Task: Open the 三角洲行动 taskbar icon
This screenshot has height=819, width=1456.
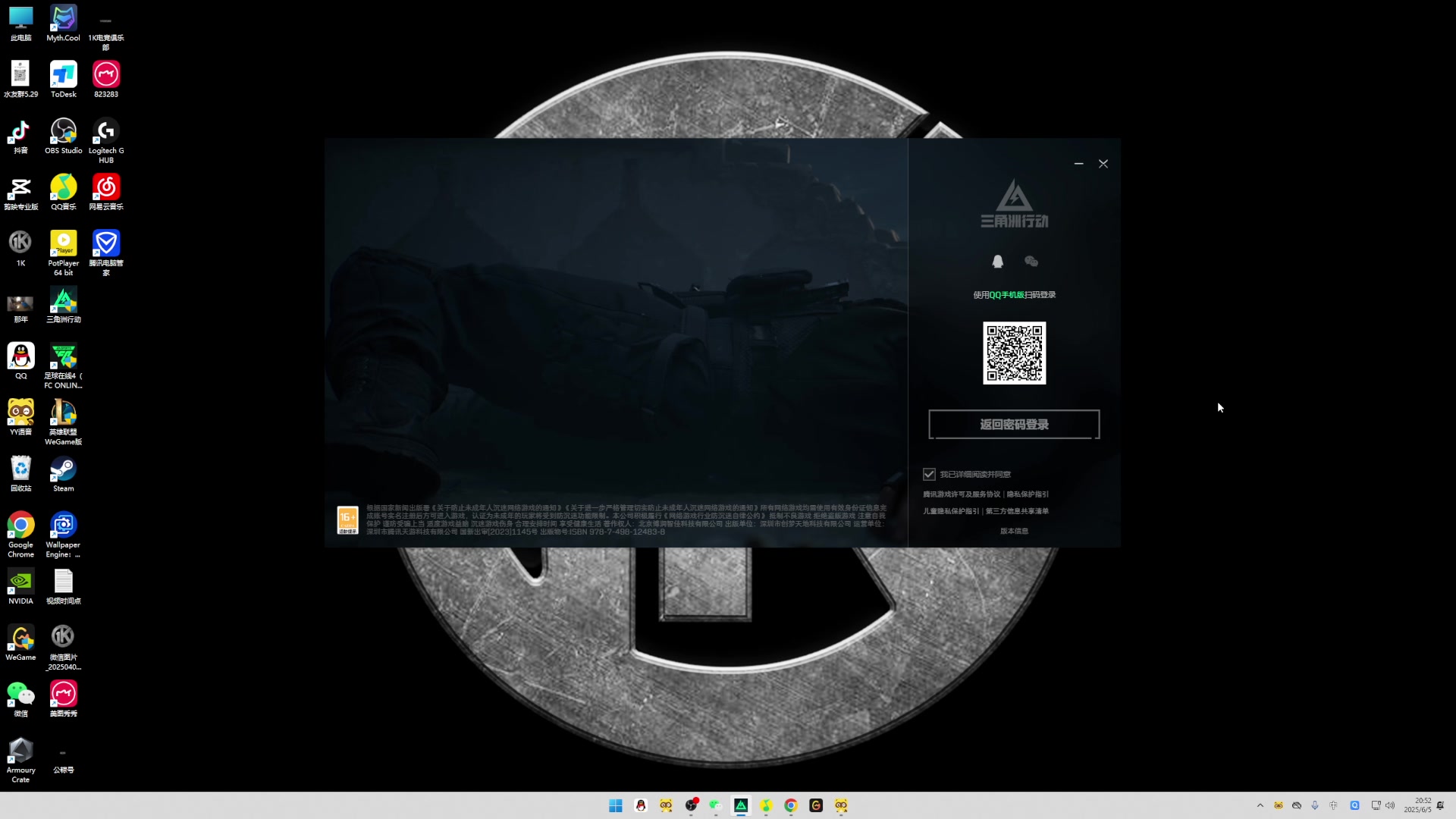Action: [741, 805]
